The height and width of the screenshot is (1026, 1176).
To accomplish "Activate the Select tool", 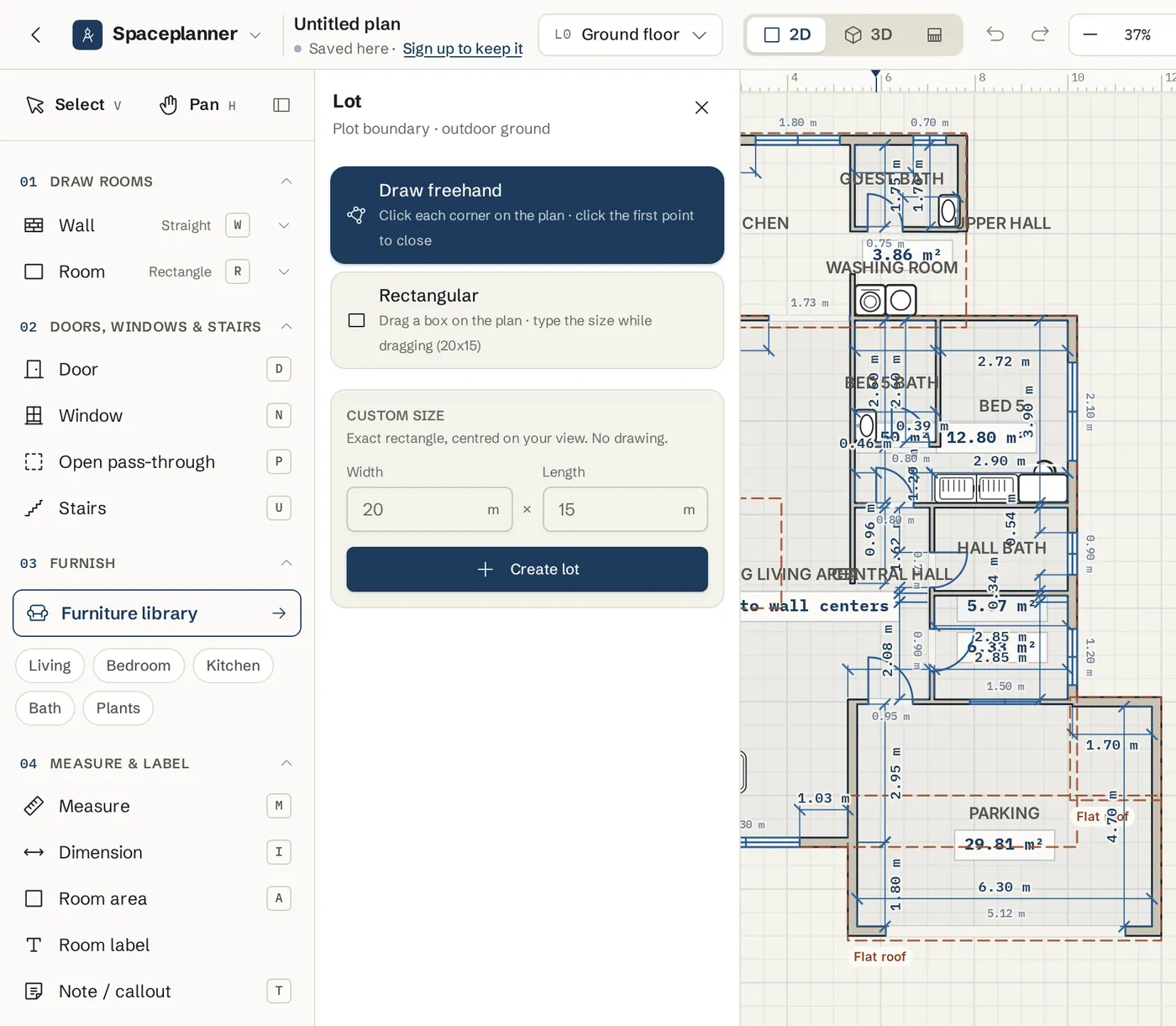I will click(74, 105).
